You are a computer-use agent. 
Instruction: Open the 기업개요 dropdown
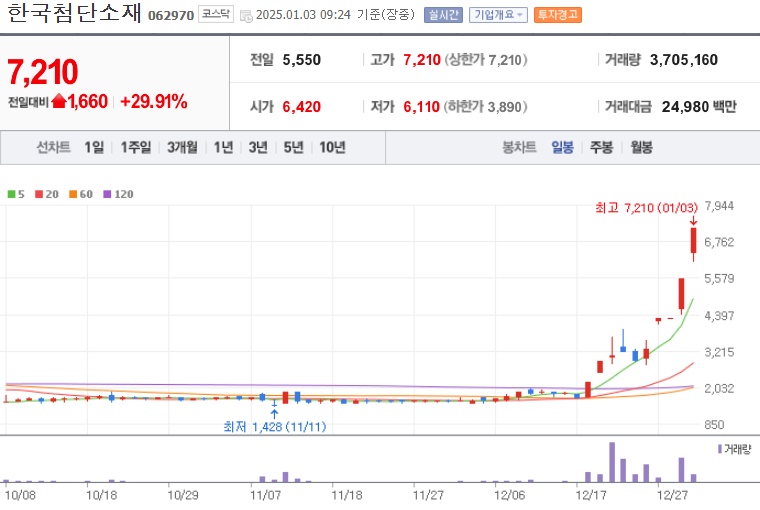tap(498, 15)
